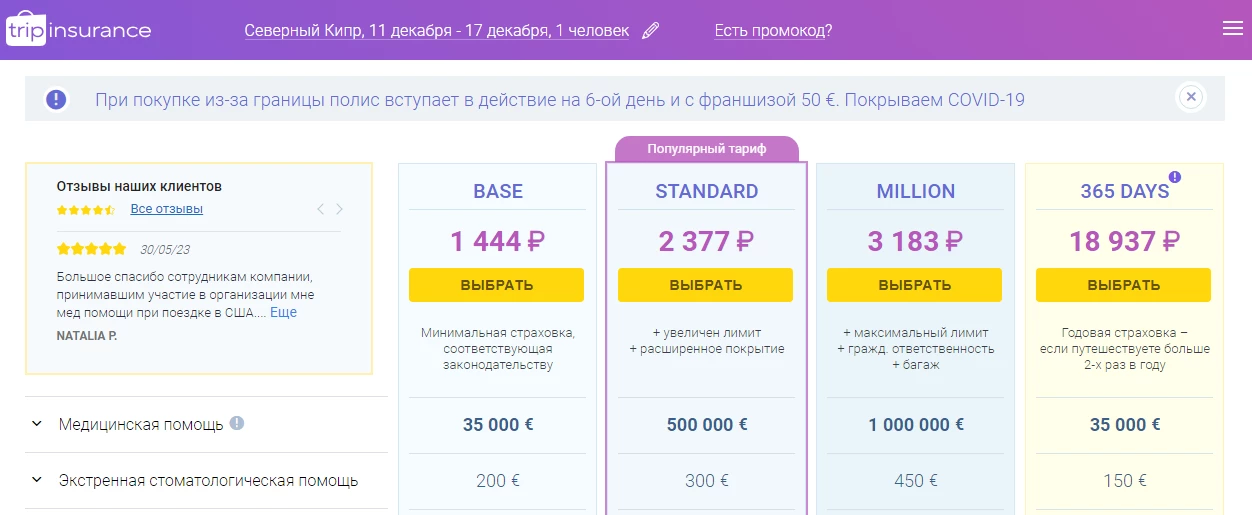Show previous customer review arrow
Viewport: 1252px width, 515px height.
point(320,209)
